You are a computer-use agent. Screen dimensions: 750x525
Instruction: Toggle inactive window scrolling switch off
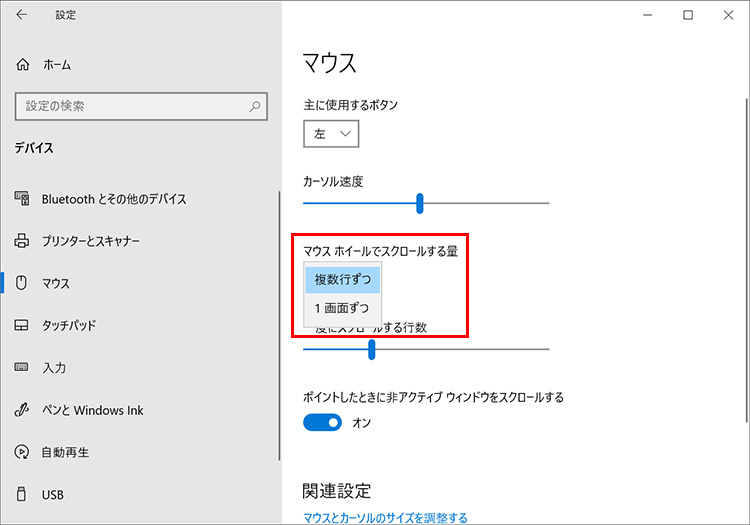pyautogui.click(x=322, y=423)
